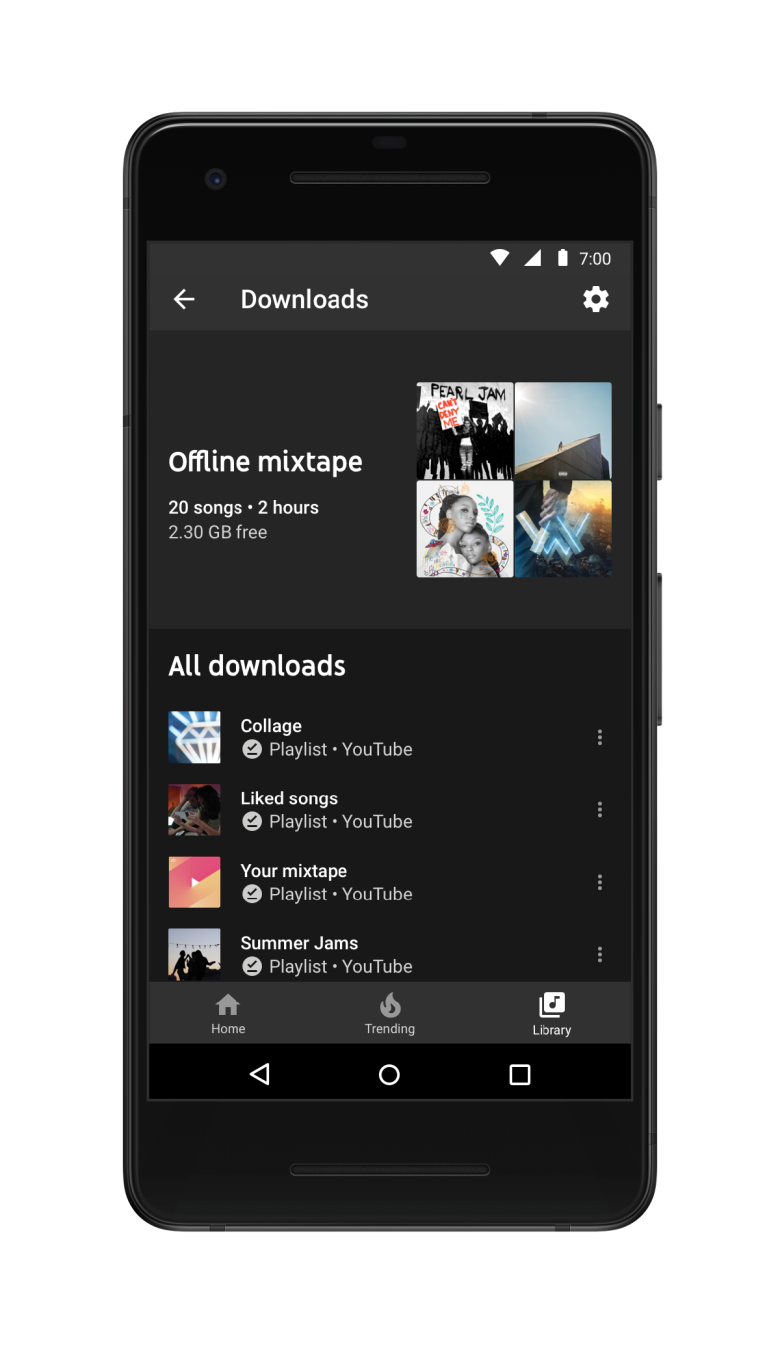Go back using the Downloads back arrow
This screenshot has height=1355, width=780.
click(184, 299)
